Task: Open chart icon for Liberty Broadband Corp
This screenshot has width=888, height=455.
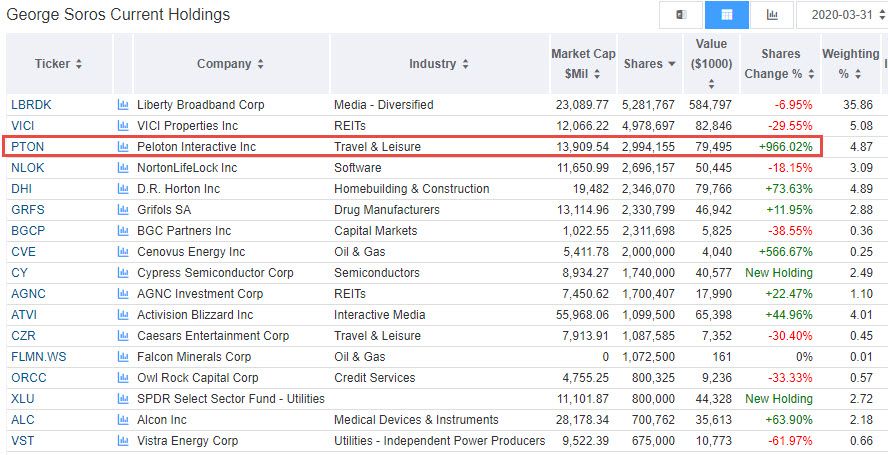Action: pos(123,105)
